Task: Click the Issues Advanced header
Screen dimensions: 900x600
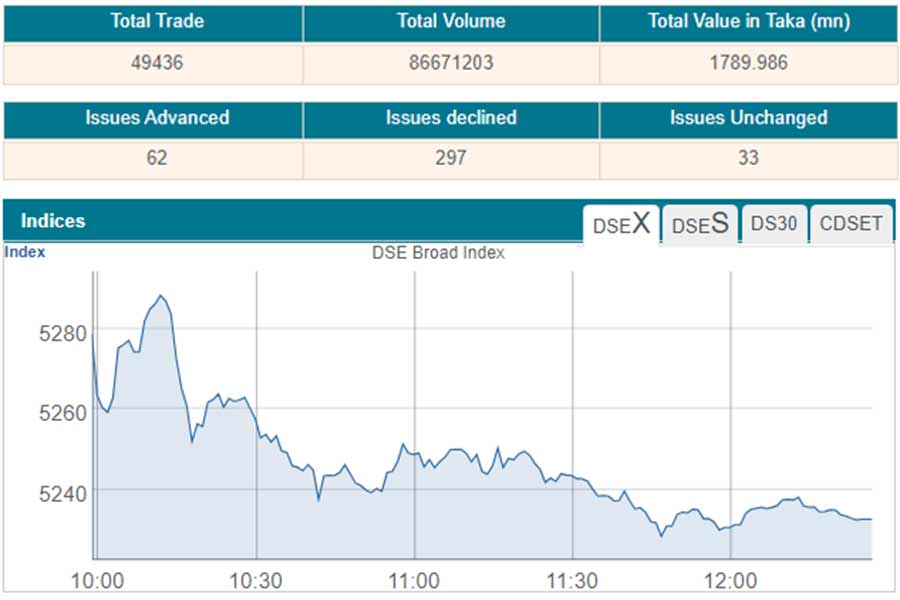Action: tap(156, 118)
